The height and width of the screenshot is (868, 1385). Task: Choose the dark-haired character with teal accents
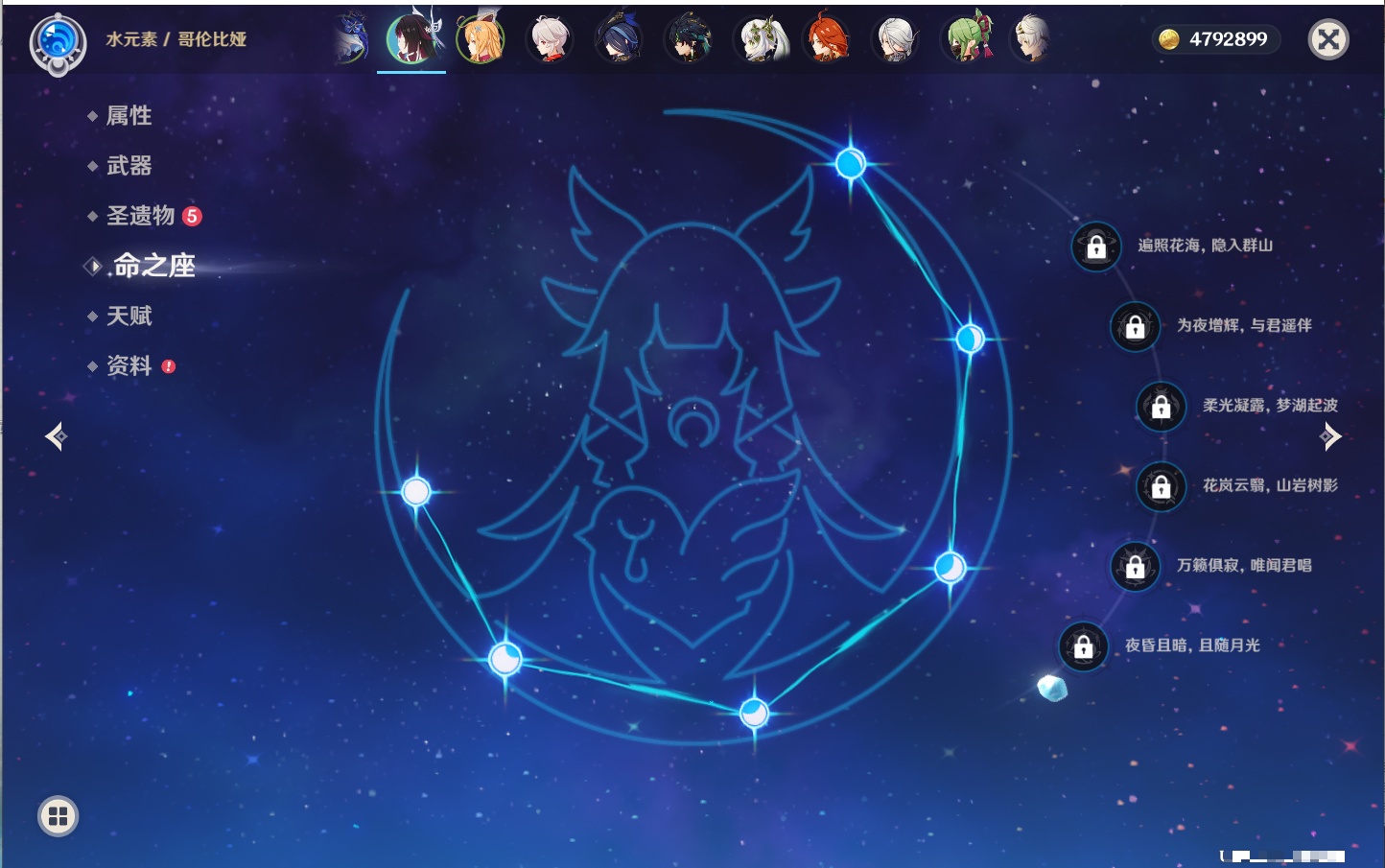point(688,39)
